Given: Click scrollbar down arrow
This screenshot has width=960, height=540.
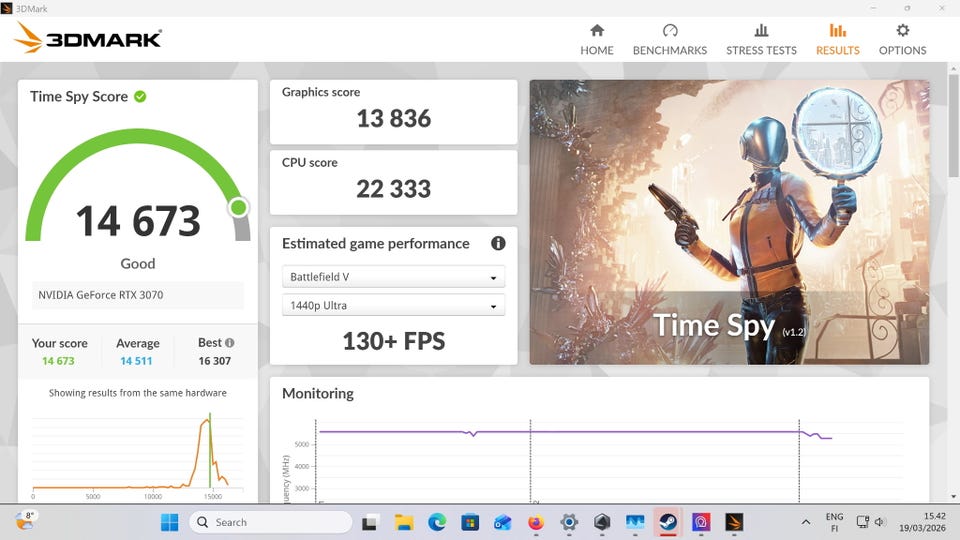Looking at the screenshot, I should point(953,497).
